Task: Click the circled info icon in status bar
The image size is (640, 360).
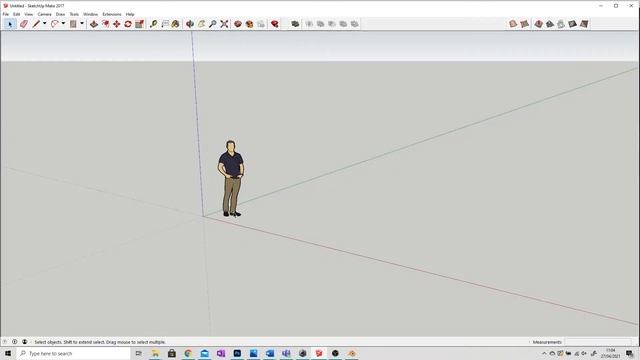Action: [x=15, y=342]
